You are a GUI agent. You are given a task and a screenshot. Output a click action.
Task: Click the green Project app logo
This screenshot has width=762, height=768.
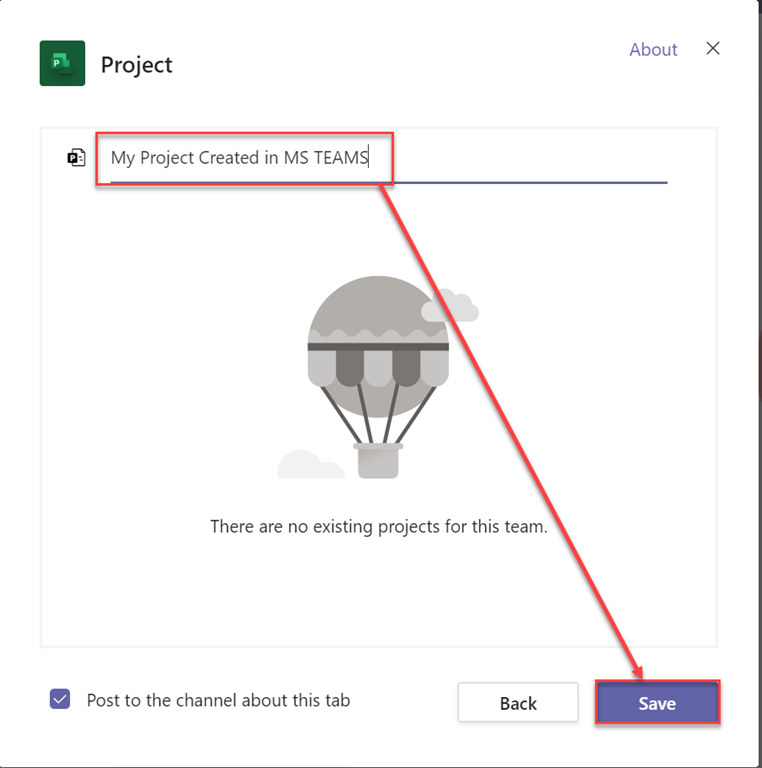tap(62, 63)
